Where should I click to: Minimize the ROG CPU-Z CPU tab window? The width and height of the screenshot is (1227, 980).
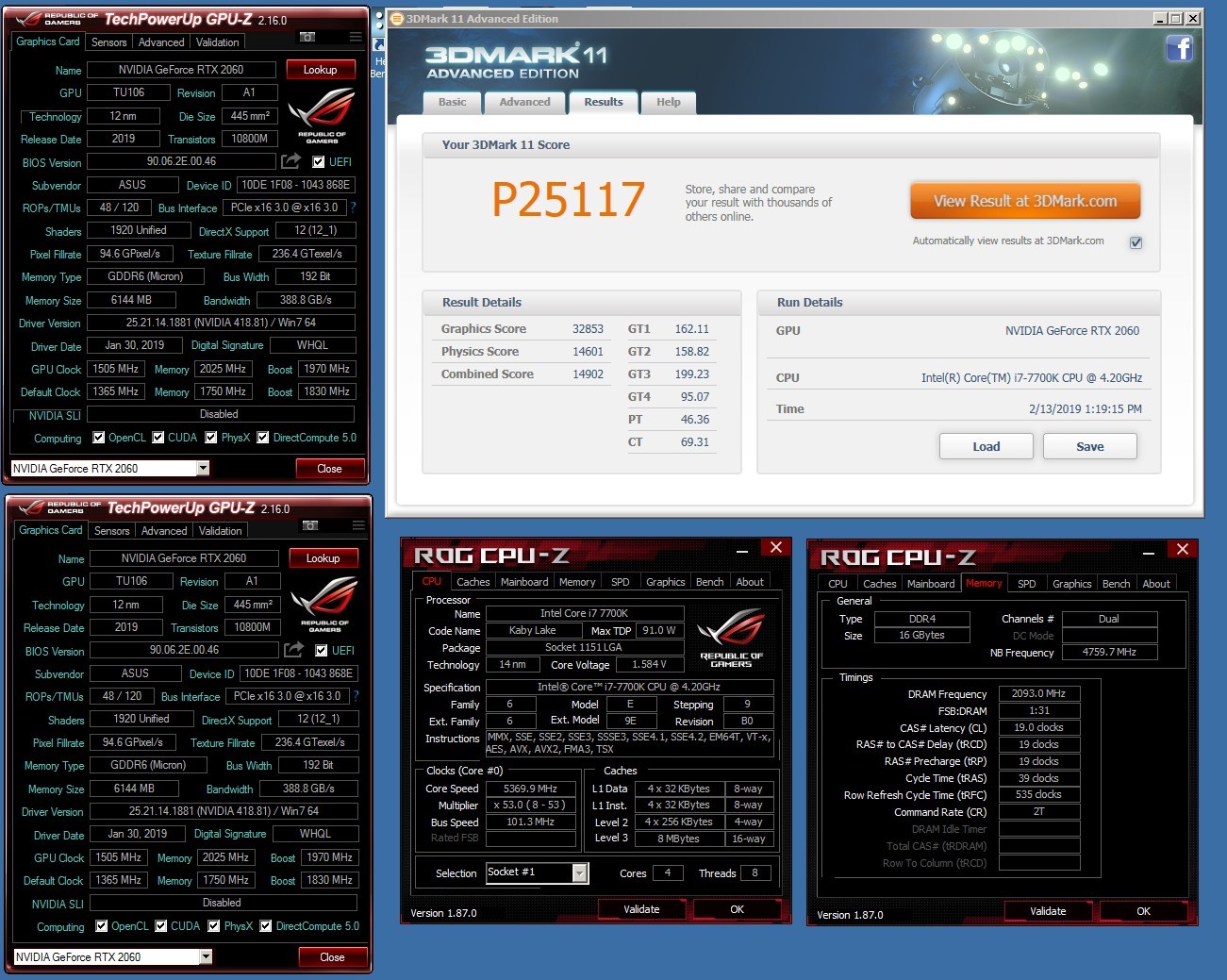point(742,549)
